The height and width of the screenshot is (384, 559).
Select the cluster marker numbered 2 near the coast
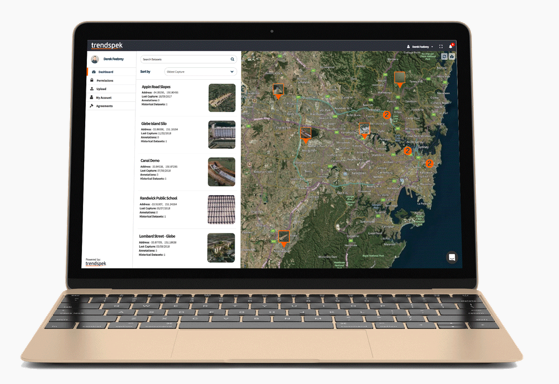pos(429,163)
